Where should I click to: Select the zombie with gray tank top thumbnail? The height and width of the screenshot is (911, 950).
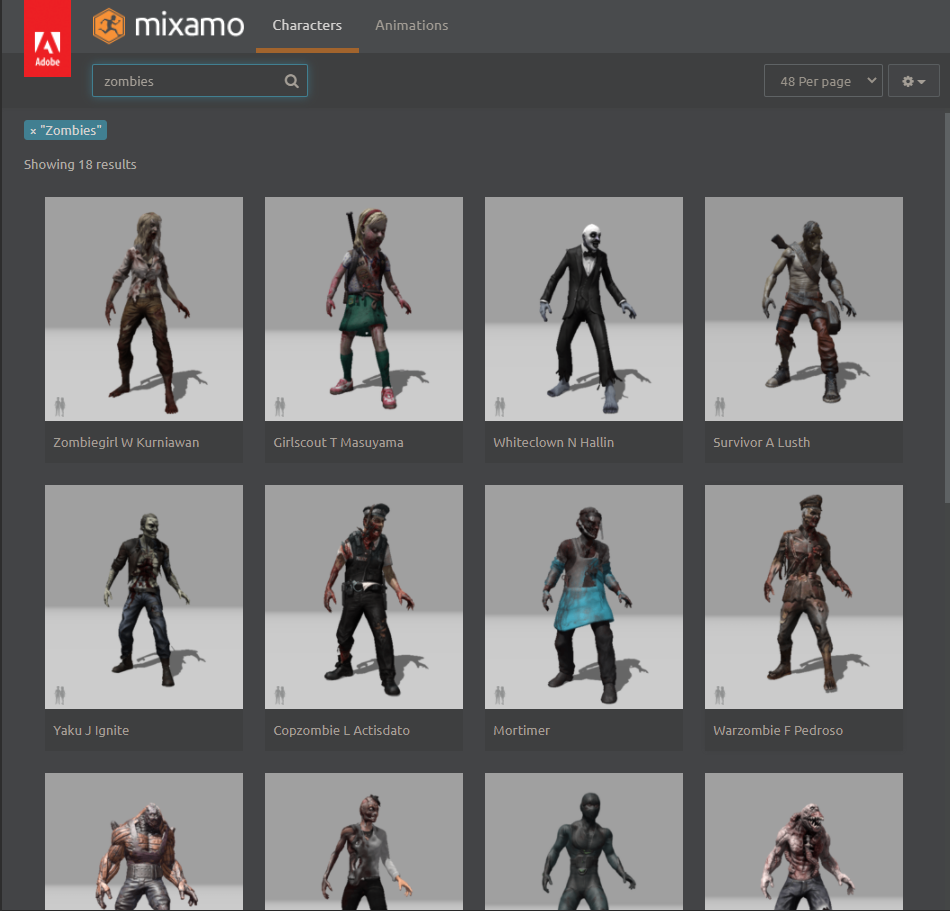tap(364, 841)
